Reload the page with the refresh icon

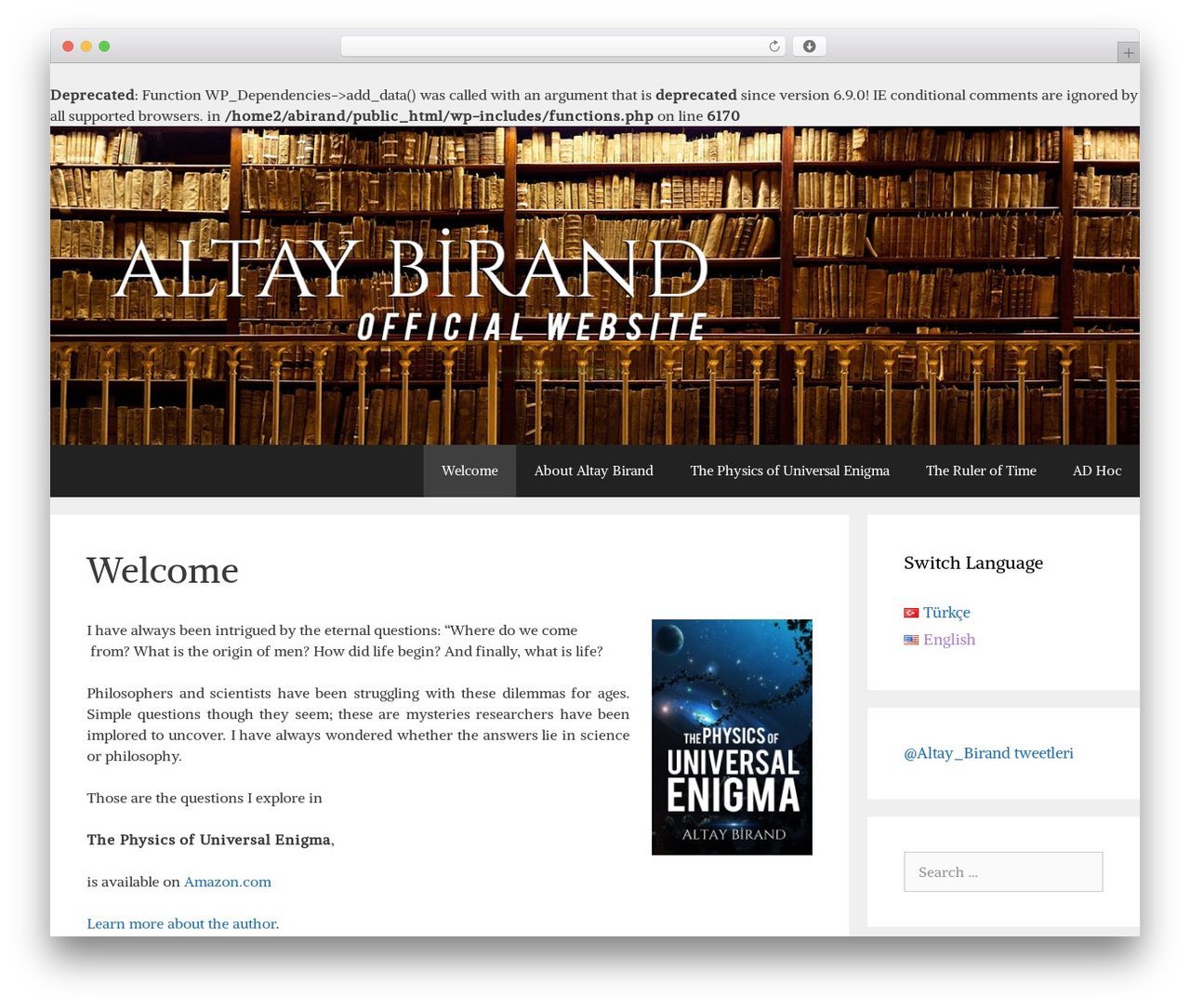point(773,46)
